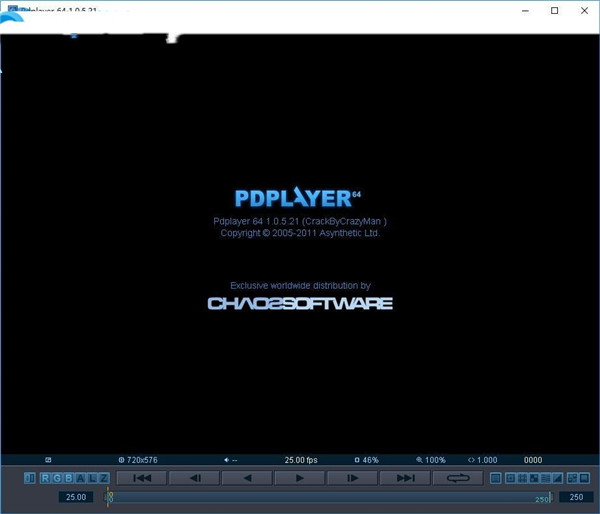The width and height of the screenshot is (600, 514).
Task: Click the 720x576 resolution indicator
Action: (x=138, y=460)
